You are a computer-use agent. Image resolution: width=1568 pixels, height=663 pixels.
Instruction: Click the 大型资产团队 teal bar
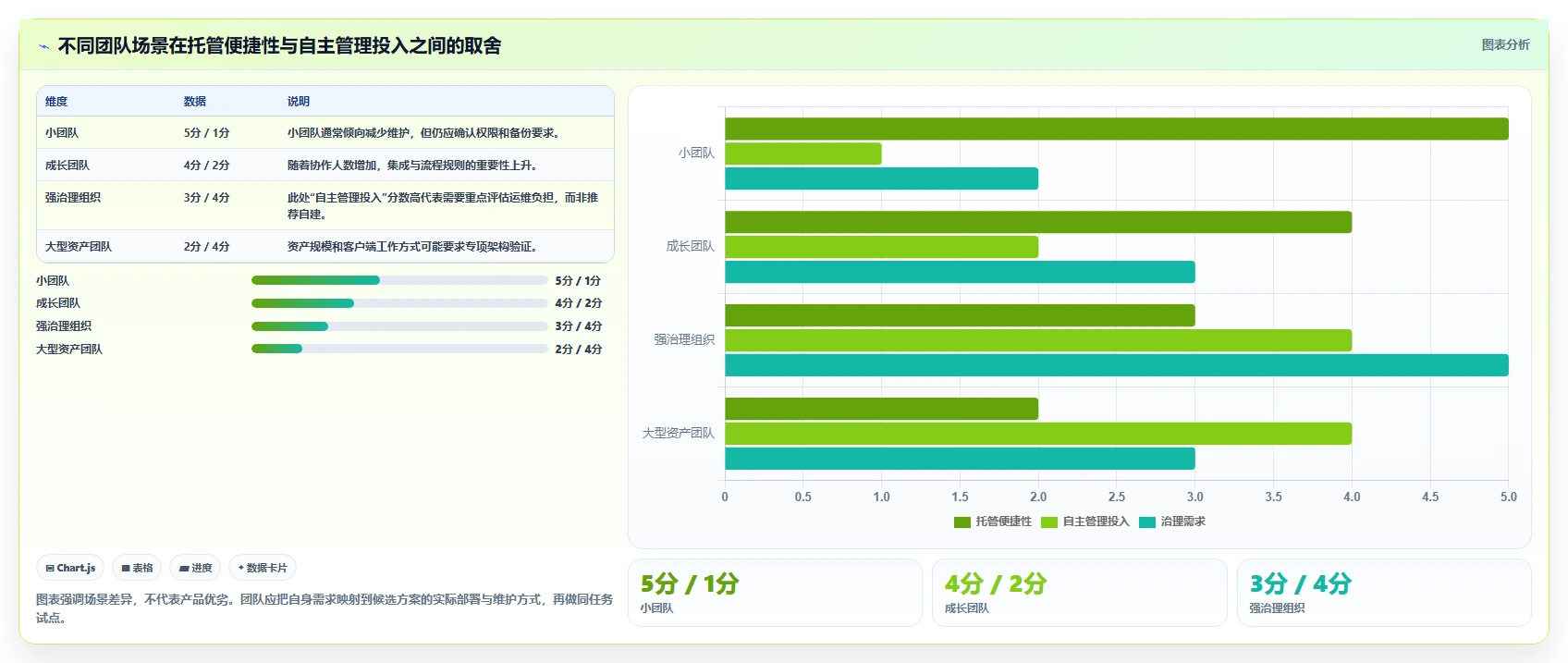pyautogui.click(x=960, y=459)
